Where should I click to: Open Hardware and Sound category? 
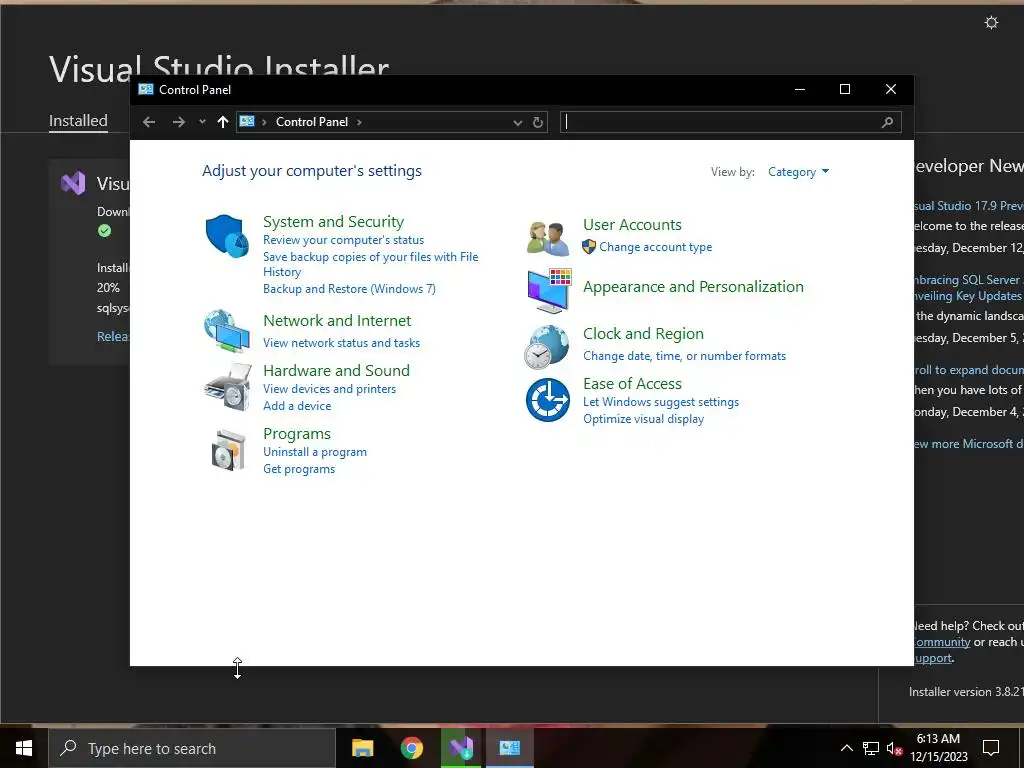coord(336,370)
